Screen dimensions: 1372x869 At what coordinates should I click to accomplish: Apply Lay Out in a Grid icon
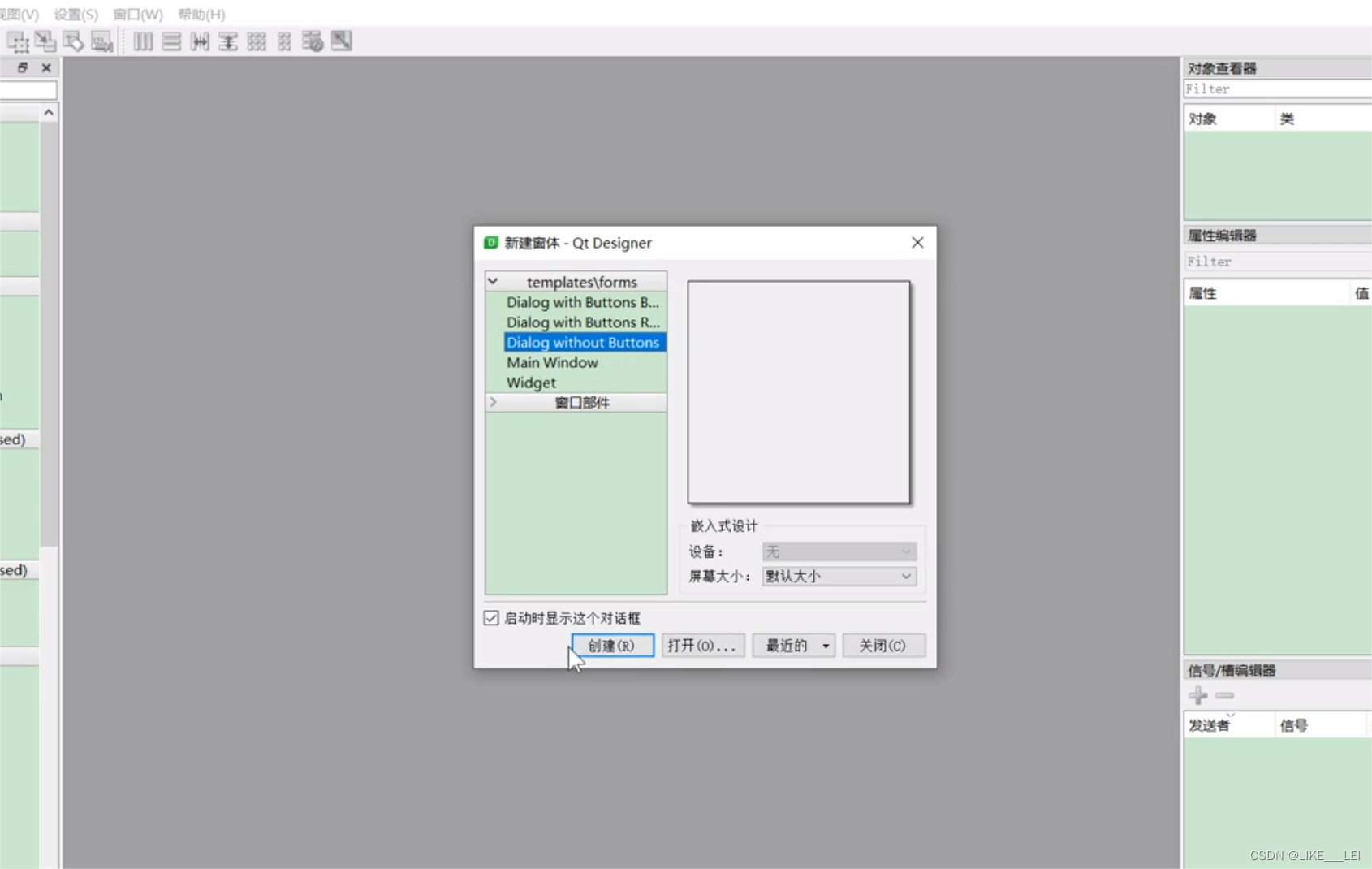tap(257, 41)
